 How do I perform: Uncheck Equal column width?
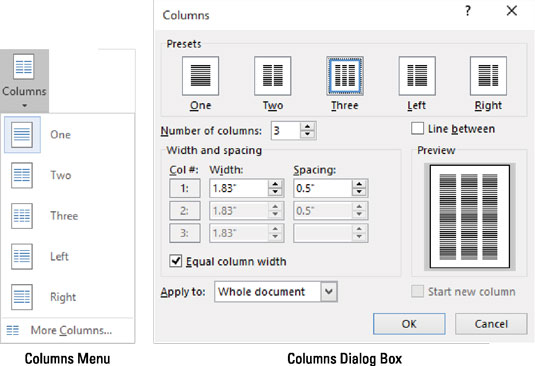click(176, 261)
